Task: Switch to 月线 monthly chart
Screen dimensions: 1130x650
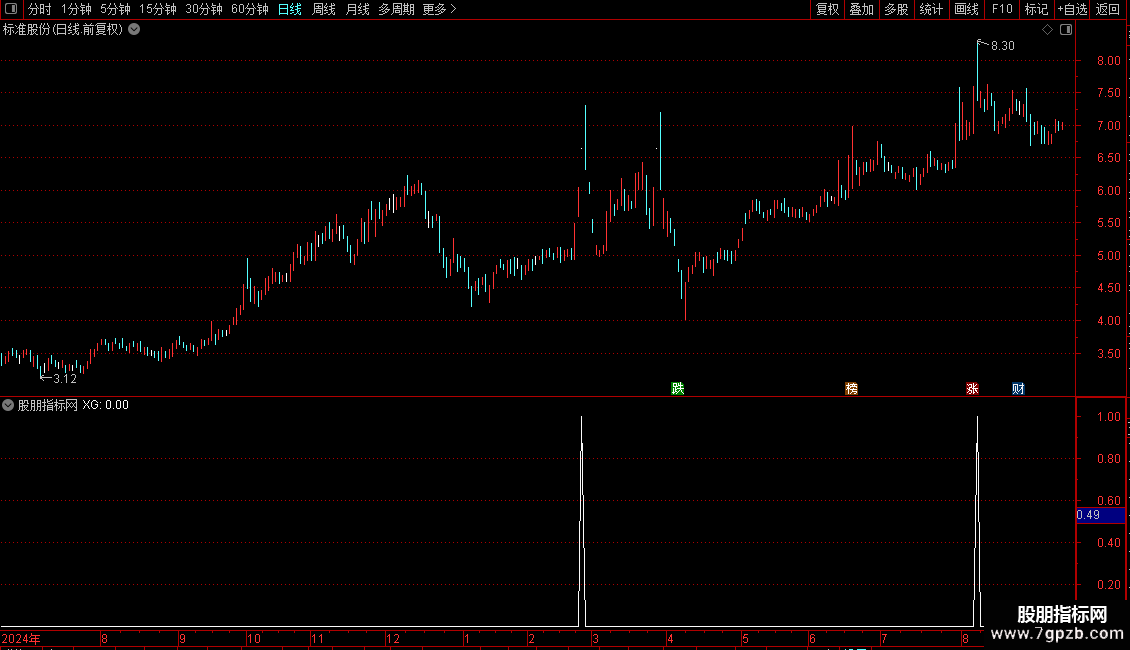Action: point(357,9)
